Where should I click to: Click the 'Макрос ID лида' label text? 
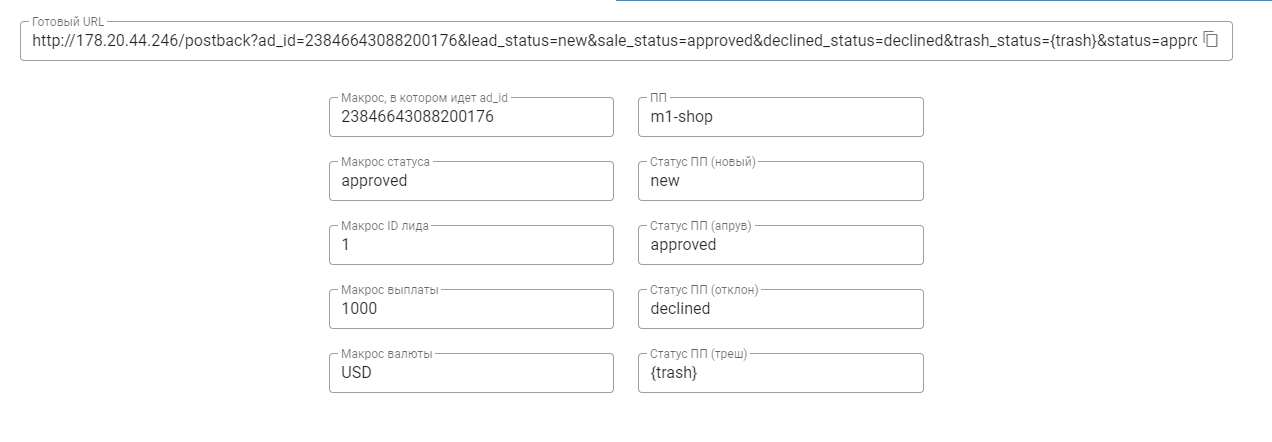coord(385,225)
